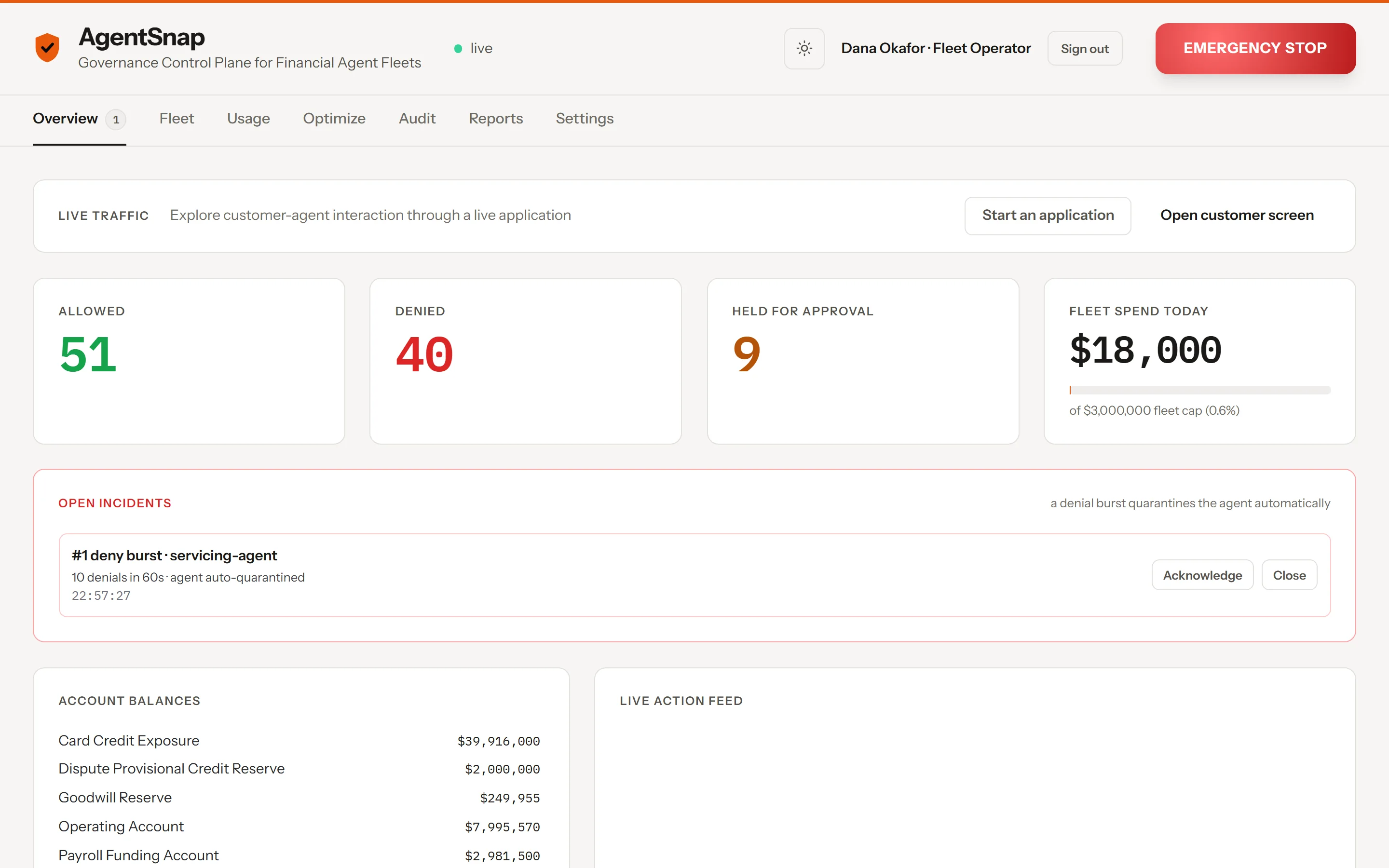Click the Operating Account row label
This screenshot has height=868, width=1389.
121,826
